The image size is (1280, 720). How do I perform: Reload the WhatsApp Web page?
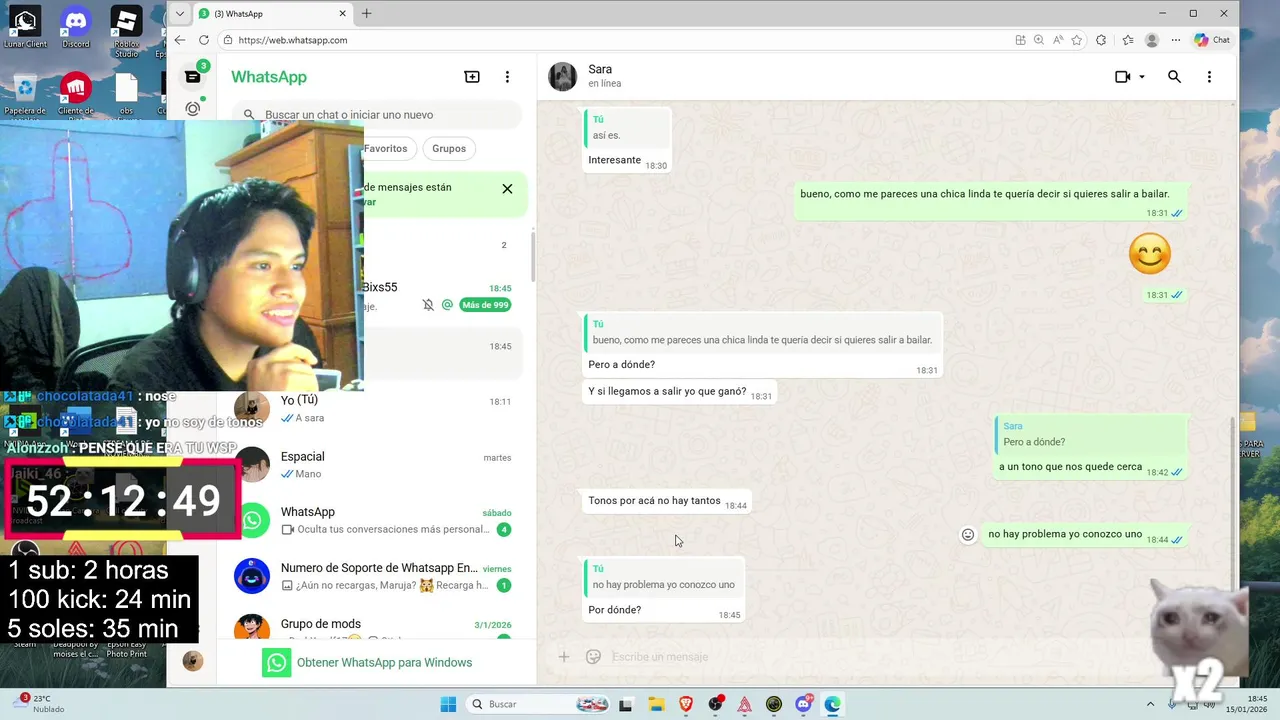[x=204, y=40]
